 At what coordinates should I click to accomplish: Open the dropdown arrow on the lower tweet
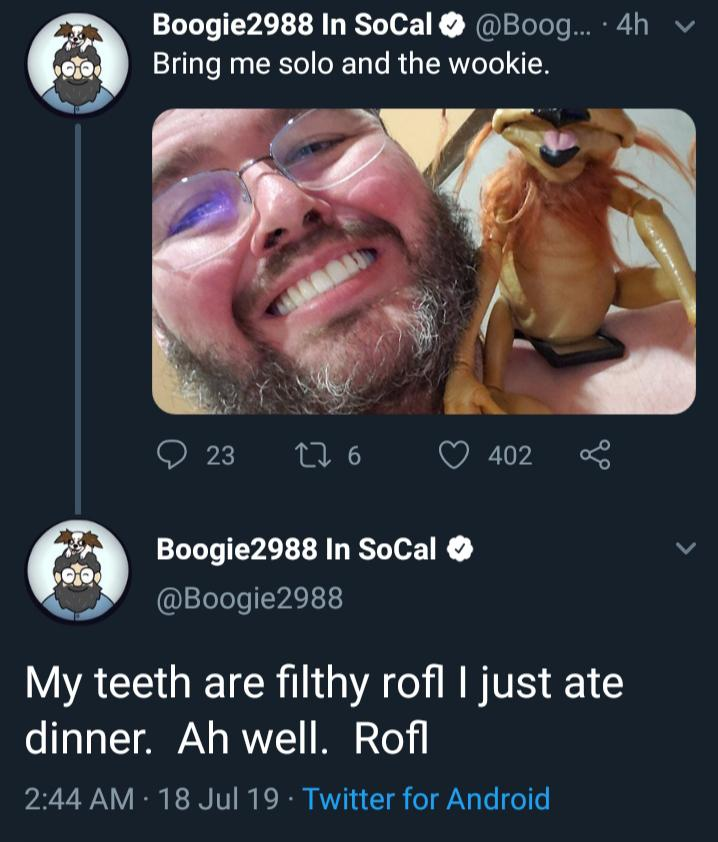coord(686,549)
